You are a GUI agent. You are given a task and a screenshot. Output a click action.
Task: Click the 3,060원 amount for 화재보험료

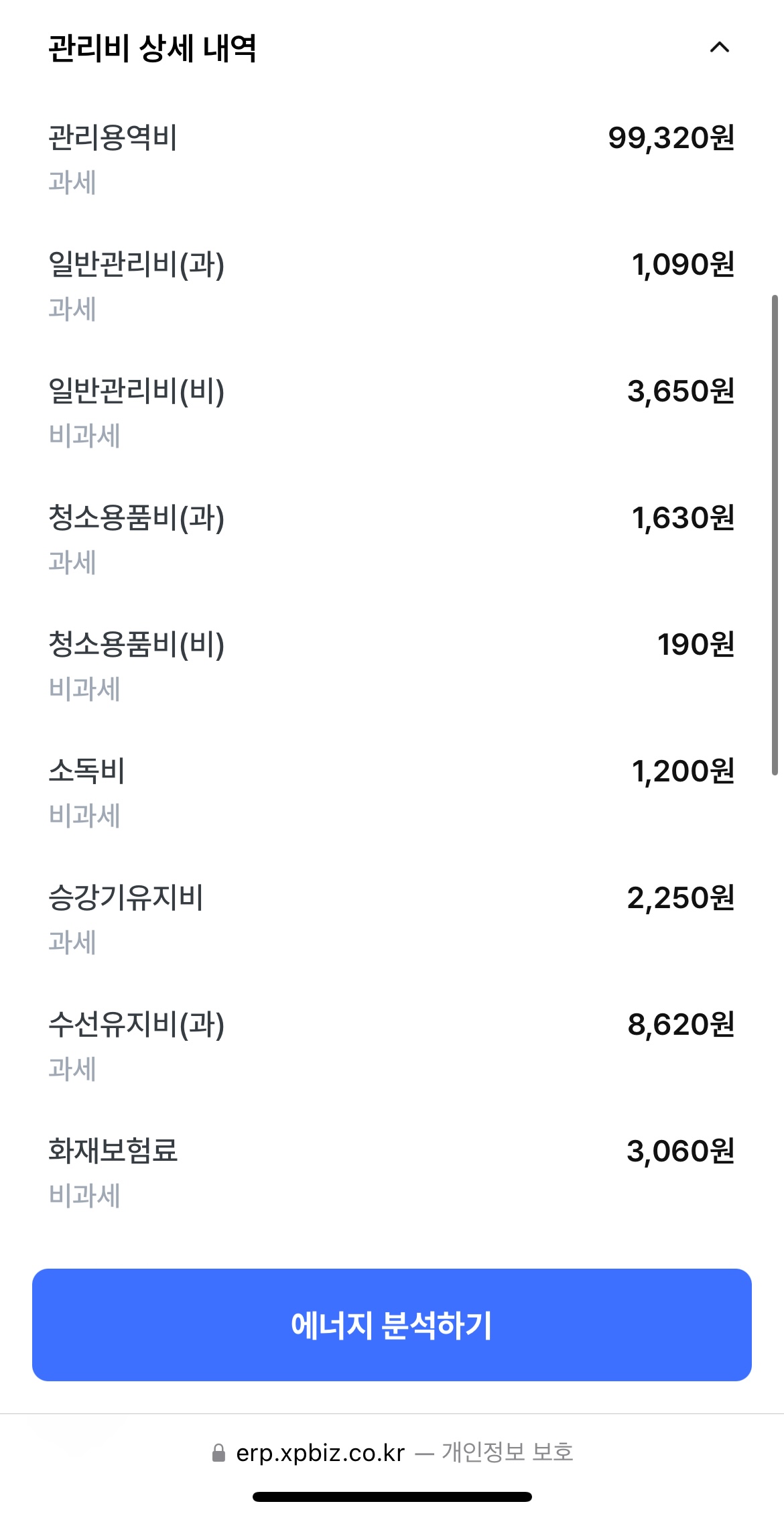tap(680, 1151)
